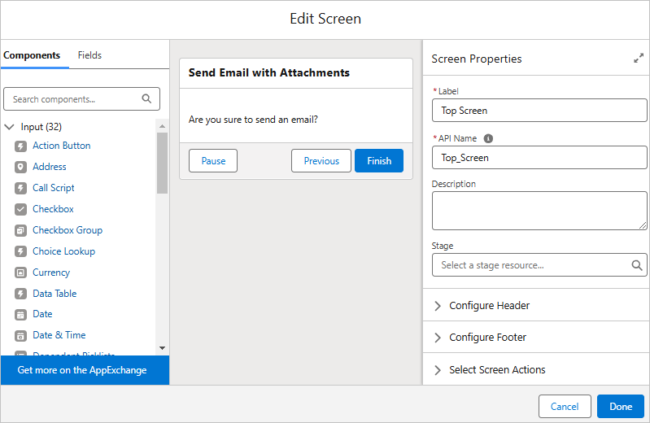Expand the Configure Footer section
The image size is (650, 423).
pos(437,338)
